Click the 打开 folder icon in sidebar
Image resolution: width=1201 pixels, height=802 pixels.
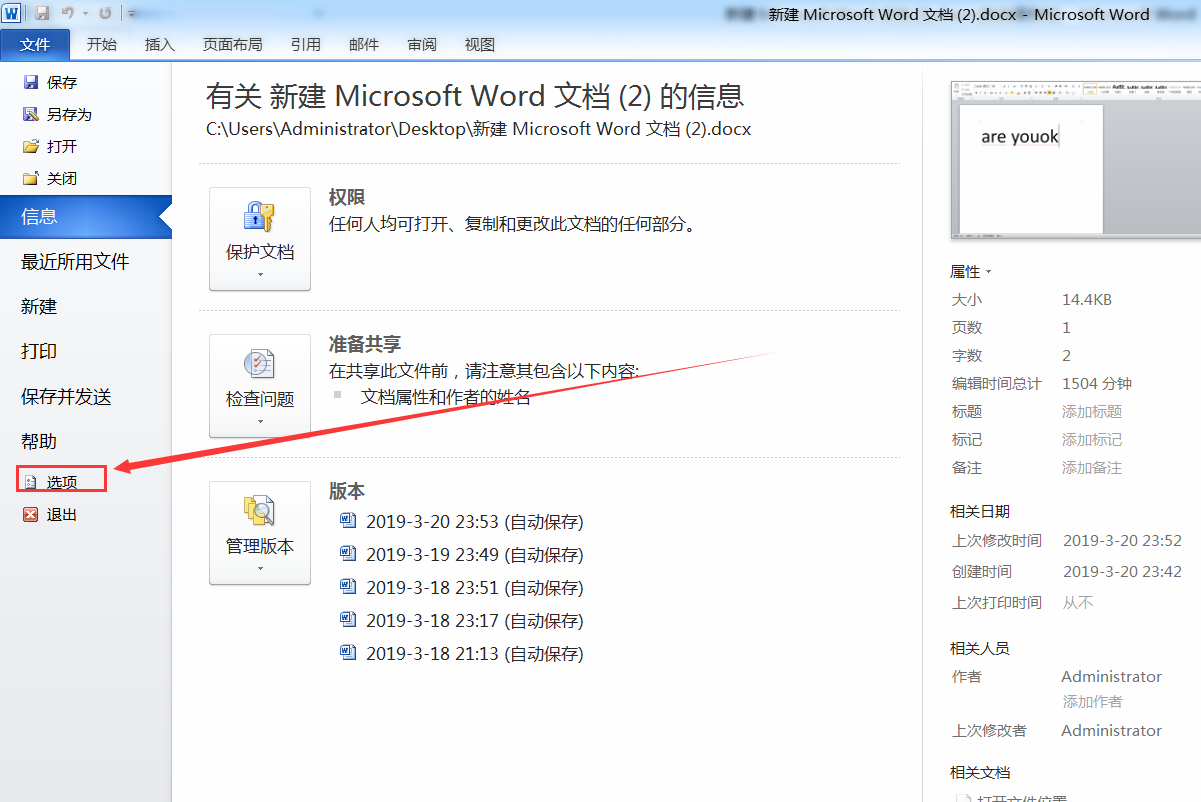coord(30,146)
